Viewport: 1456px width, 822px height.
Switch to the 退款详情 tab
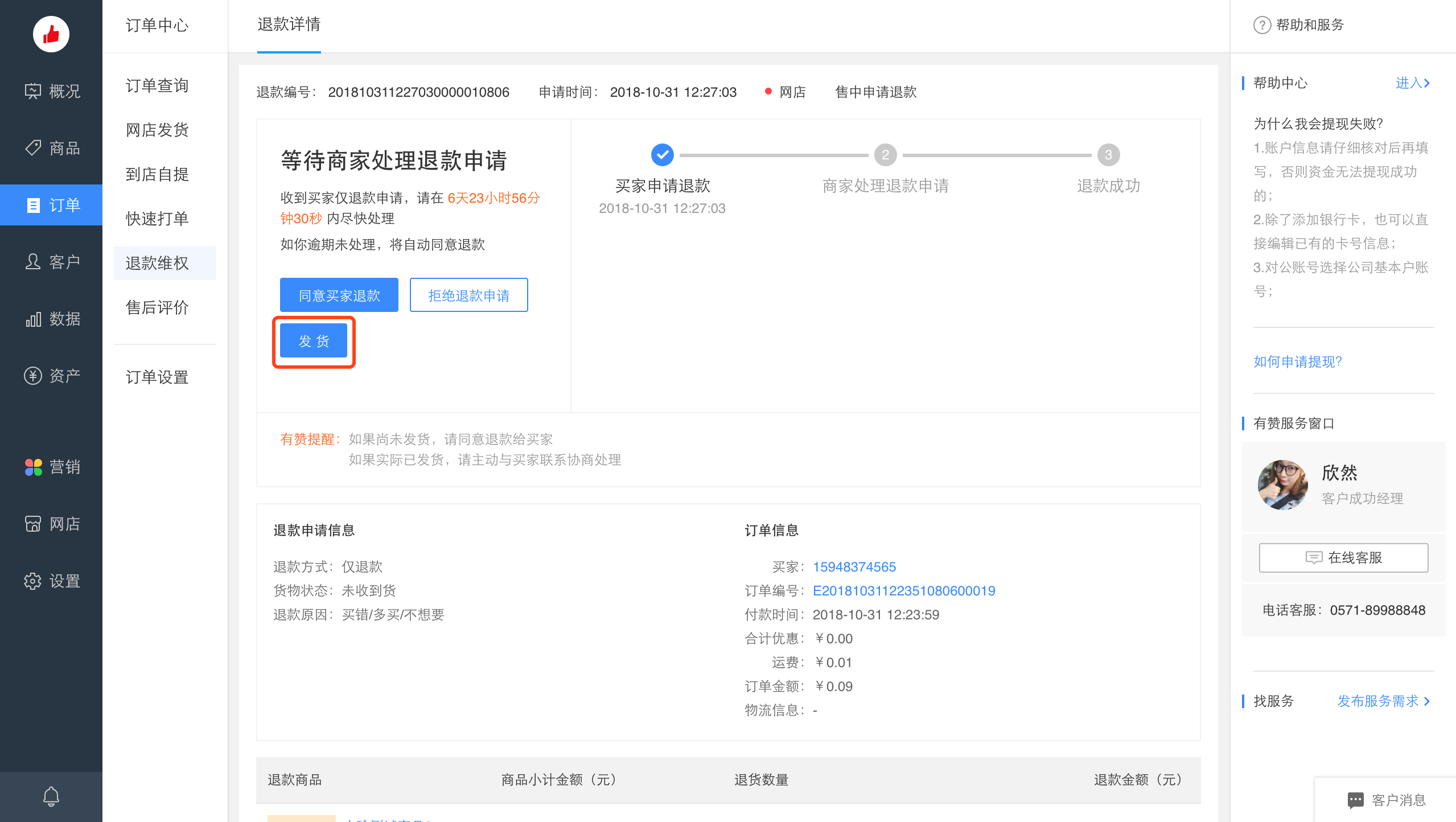(x=289, y=25)
